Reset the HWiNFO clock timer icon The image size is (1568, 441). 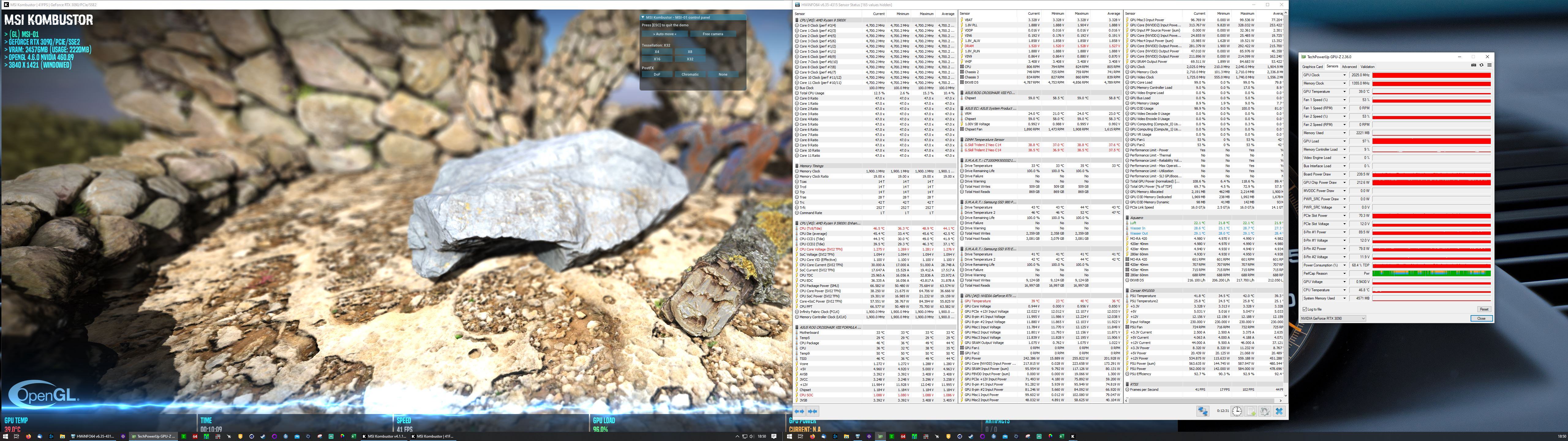pyautogui.click(x=1237, y=411)
